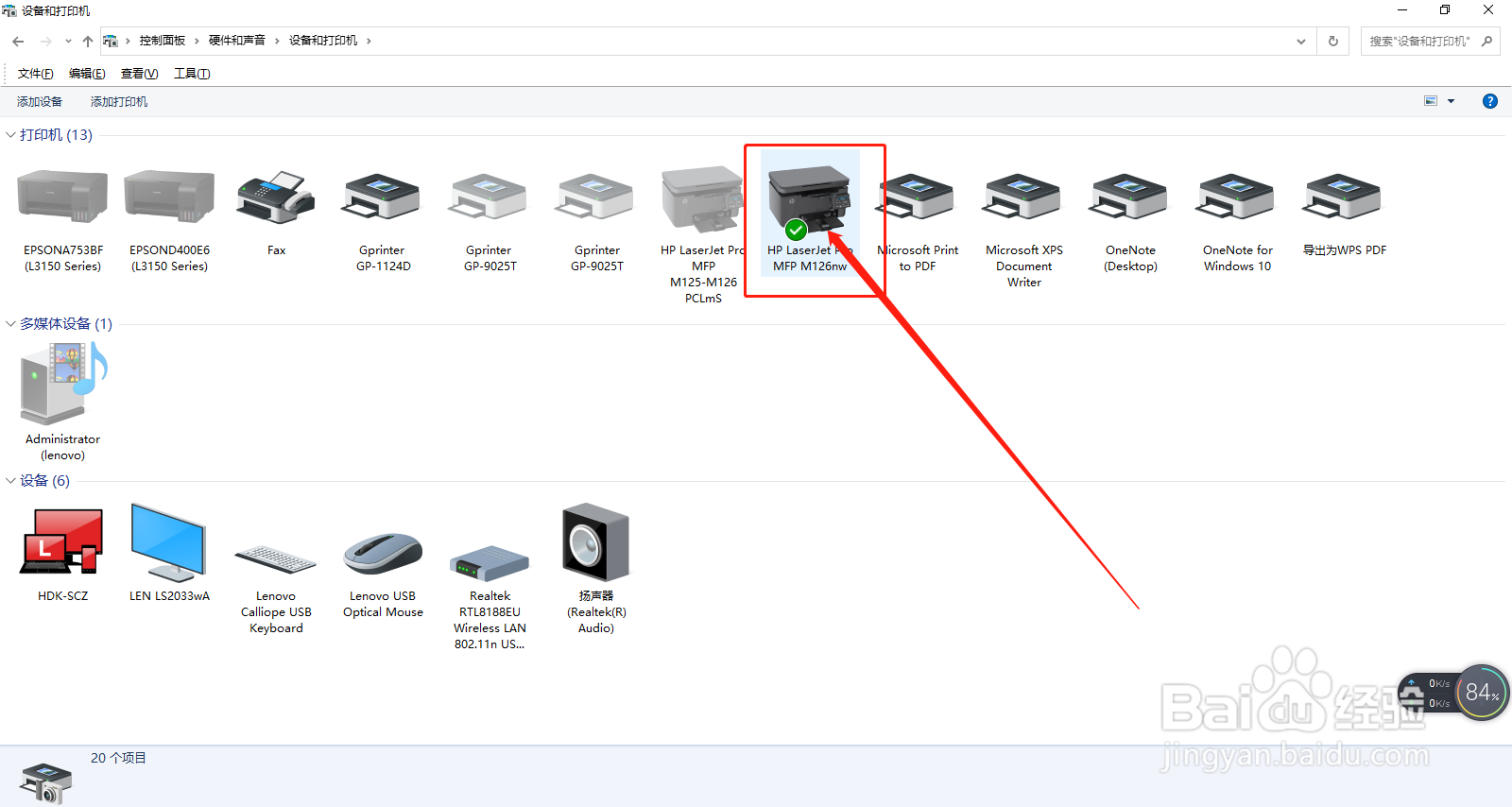Open the 编辑(E) menu

[x=87, y=74]
